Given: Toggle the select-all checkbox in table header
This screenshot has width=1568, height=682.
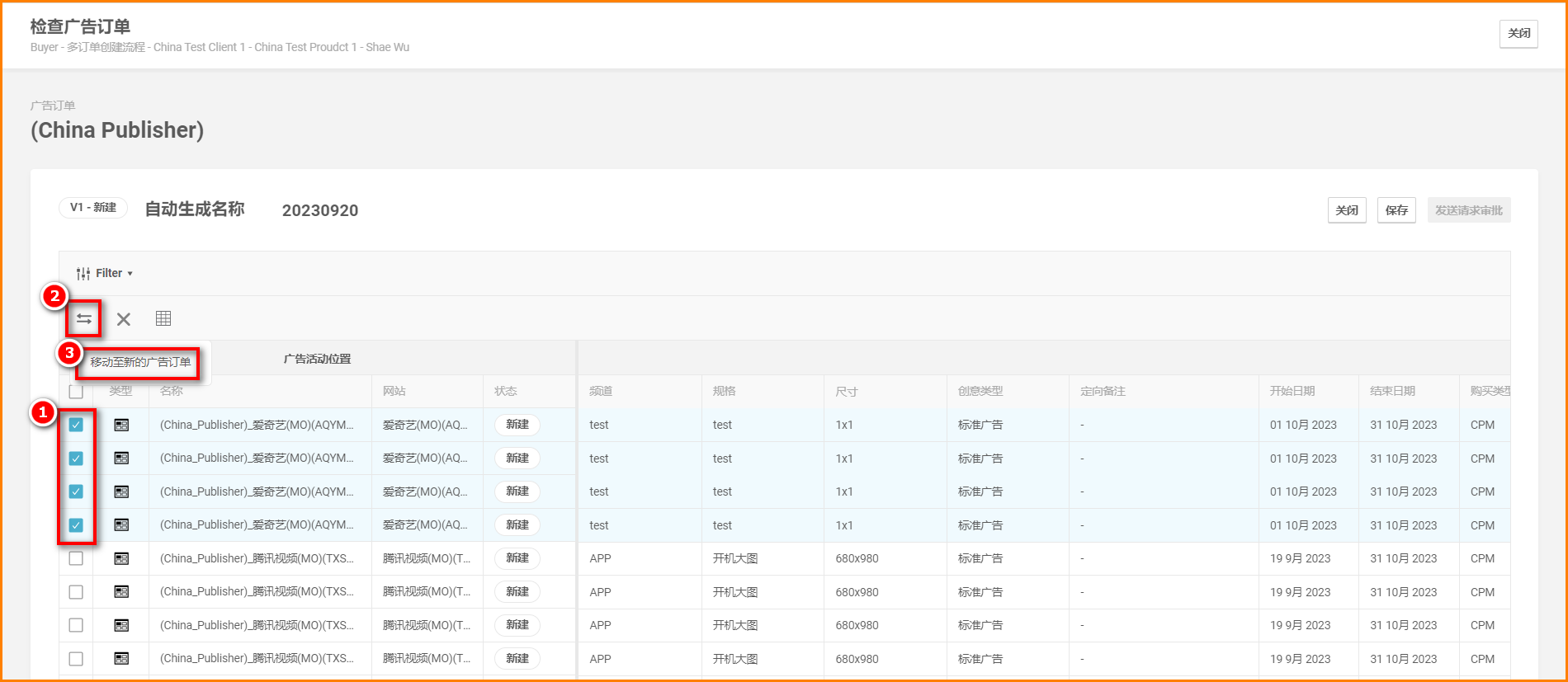Looking at the screenshot, I should [76, 392].
